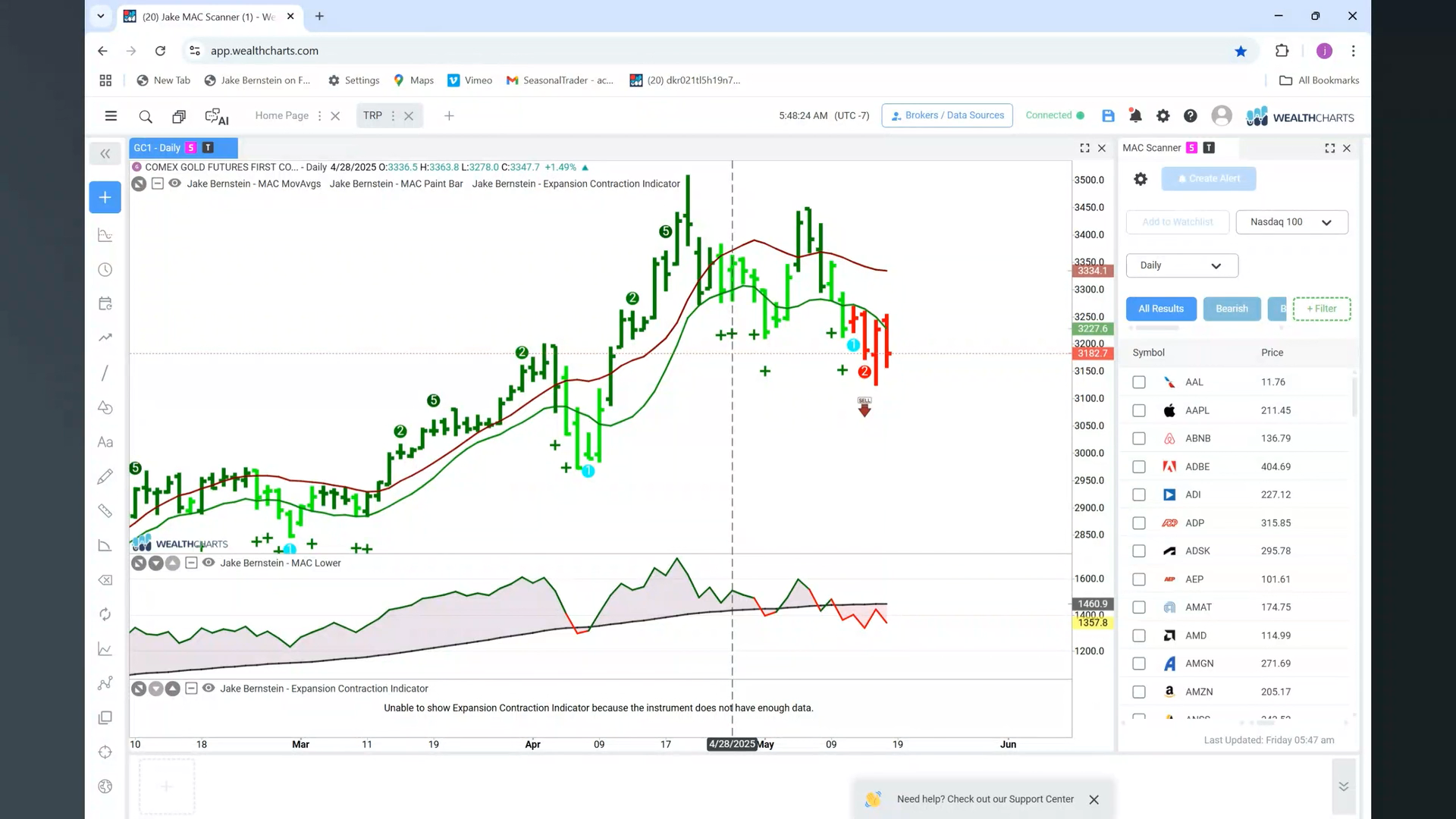
Task: Collapse the MAC Lower indicator pane
Action: [x=191, y=563]
